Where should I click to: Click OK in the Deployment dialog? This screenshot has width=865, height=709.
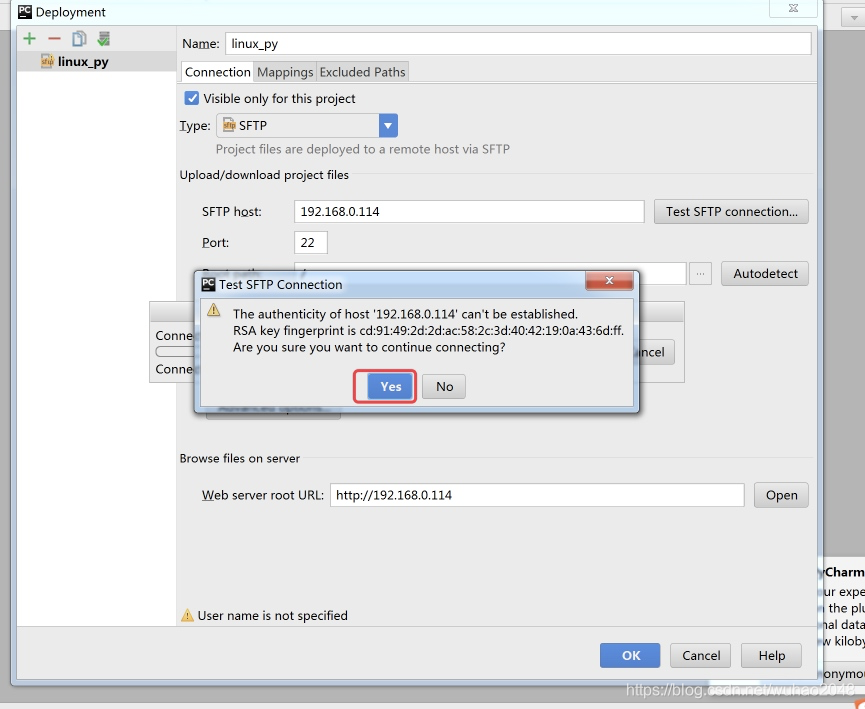click(x=630, y=655)
